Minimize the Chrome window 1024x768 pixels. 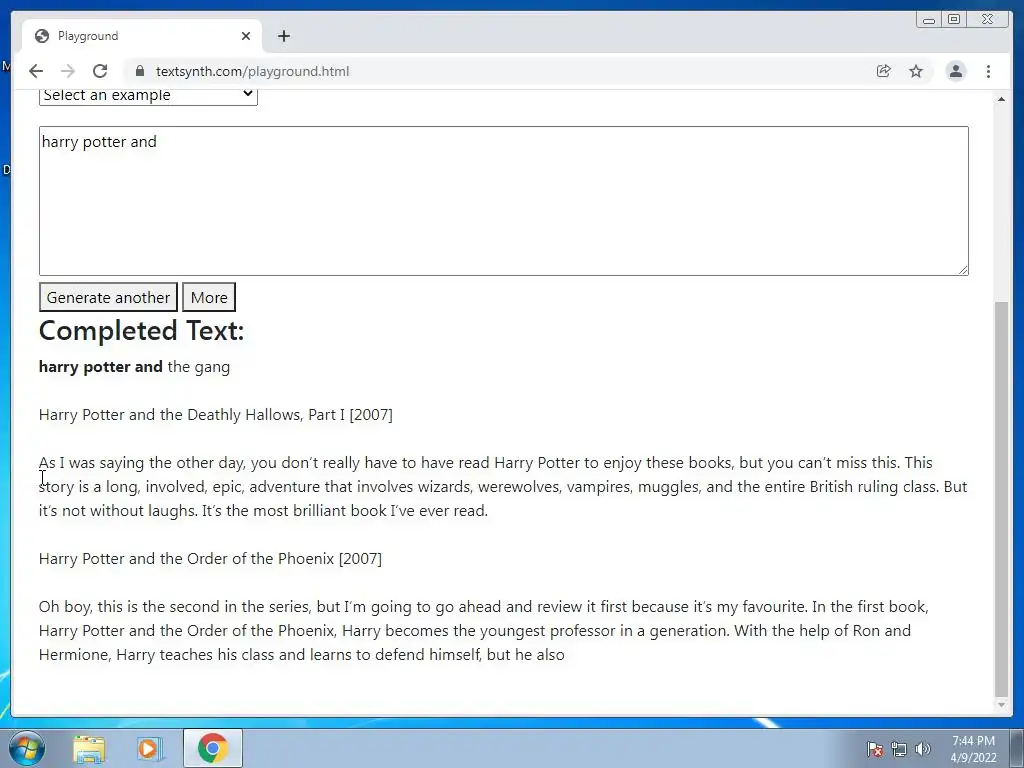929,20
